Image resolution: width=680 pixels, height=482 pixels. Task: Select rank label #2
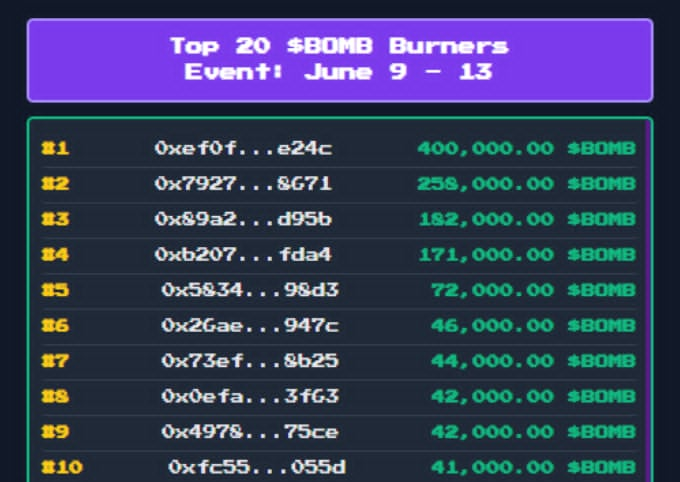55,184
